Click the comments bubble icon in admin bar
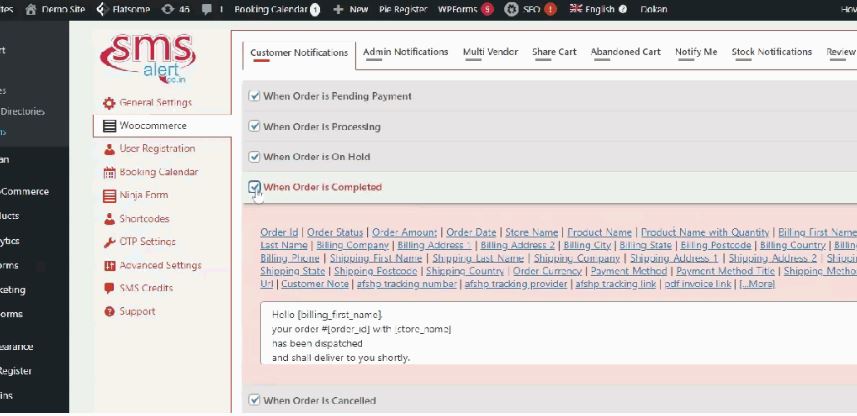Screen dimensions: 857x416 (207, 9)
